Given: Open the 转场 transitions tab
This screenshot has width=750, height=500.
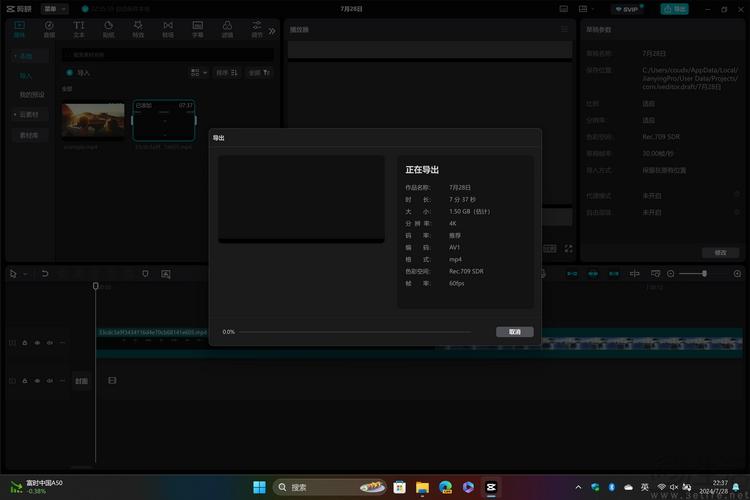Looking at the screenshot, I should (168, 29).
